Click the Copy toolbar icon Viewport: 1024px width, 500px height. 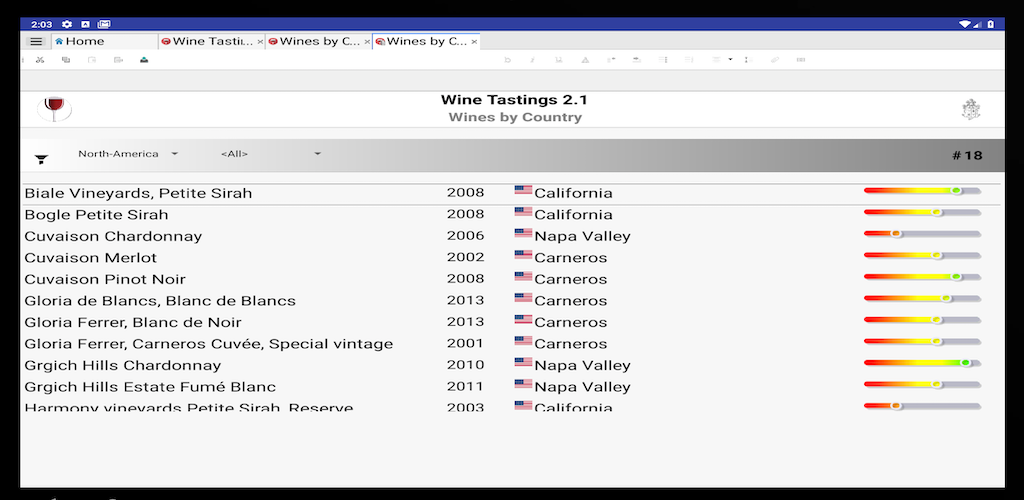66,60
